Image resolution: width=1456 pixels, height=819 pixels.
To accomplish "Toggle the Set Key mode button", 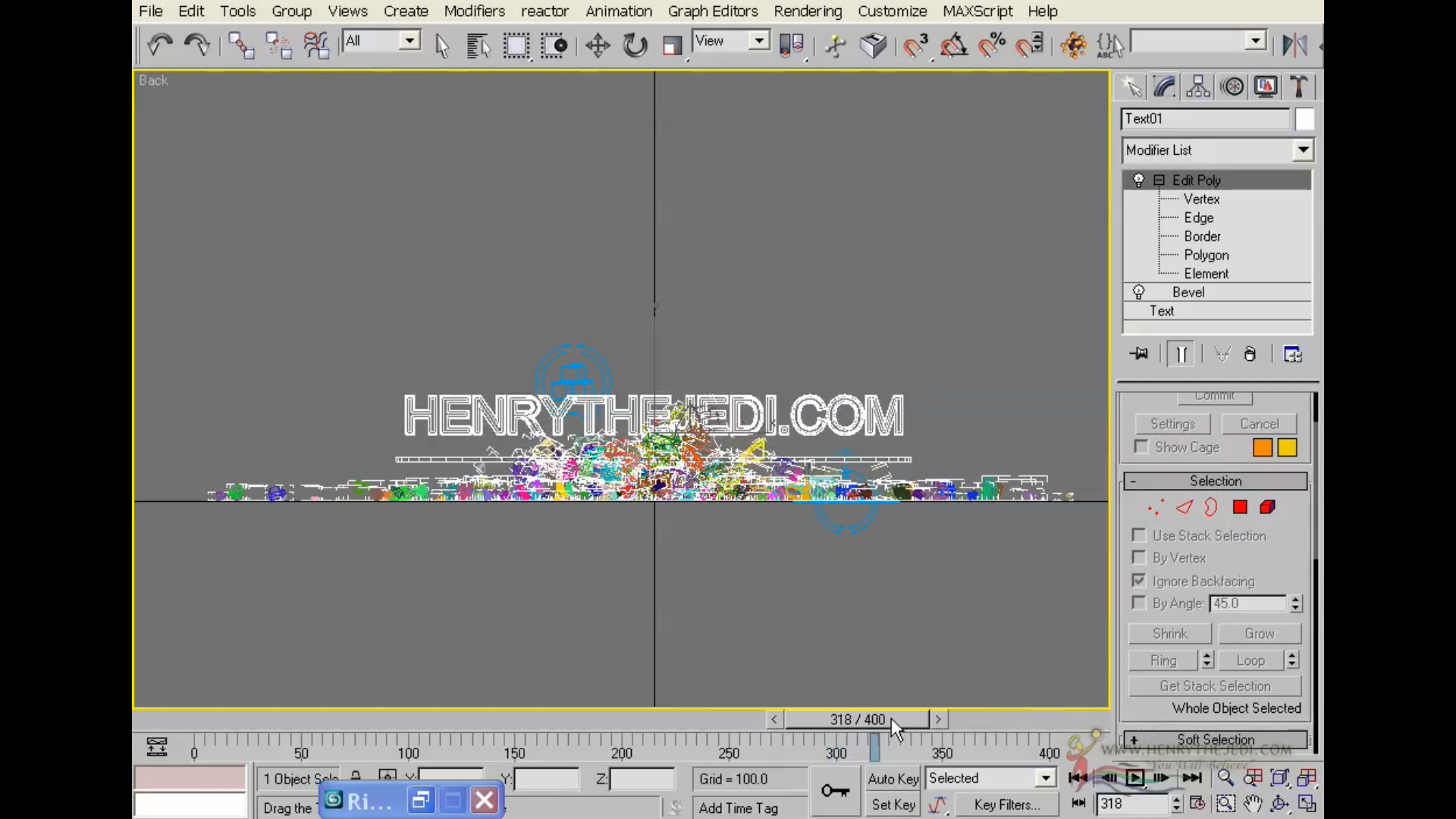I will click(x=893, y=805).
